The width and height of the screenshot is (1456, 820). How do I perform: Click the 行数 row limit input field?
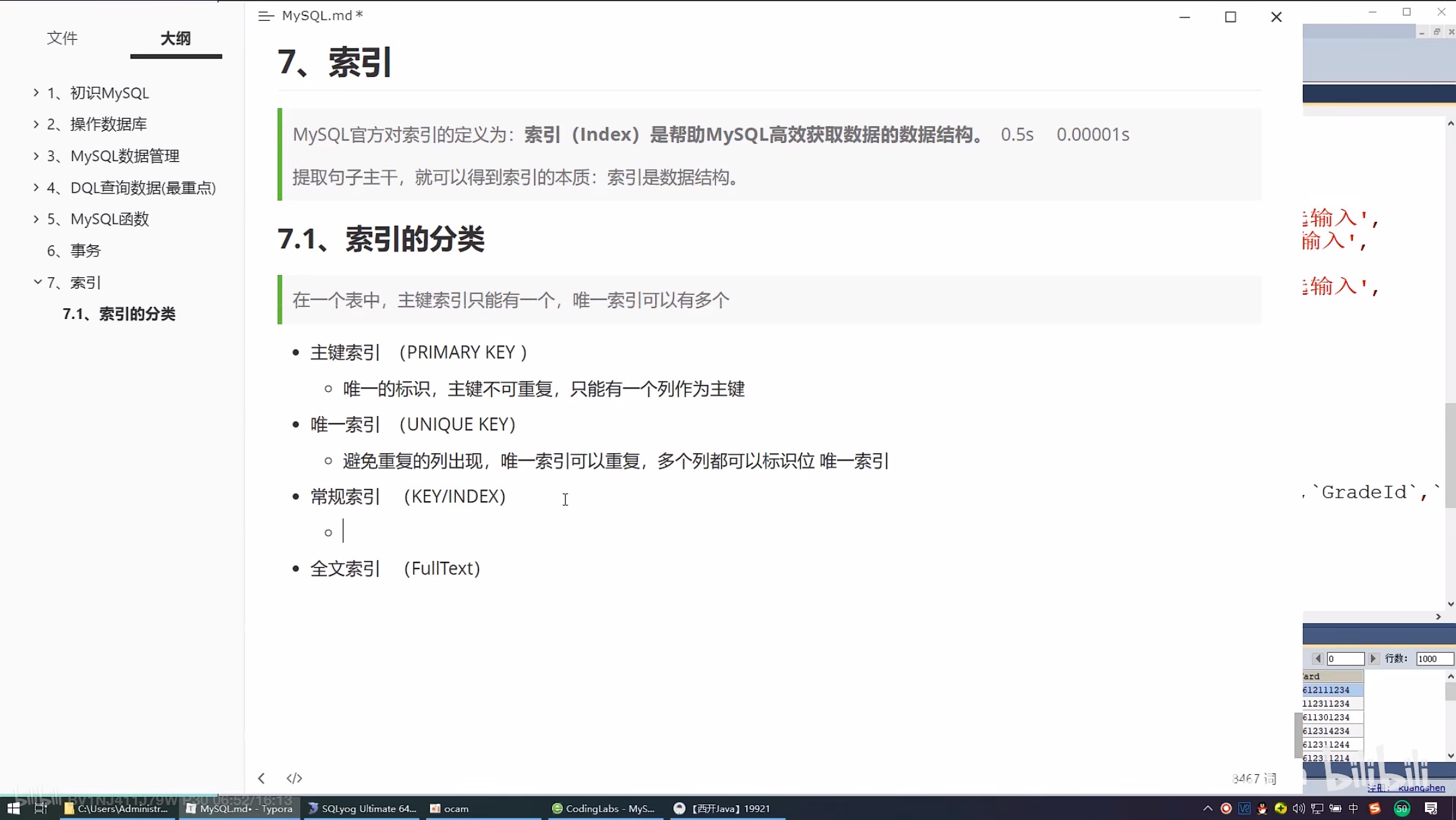pos(1434,659)
